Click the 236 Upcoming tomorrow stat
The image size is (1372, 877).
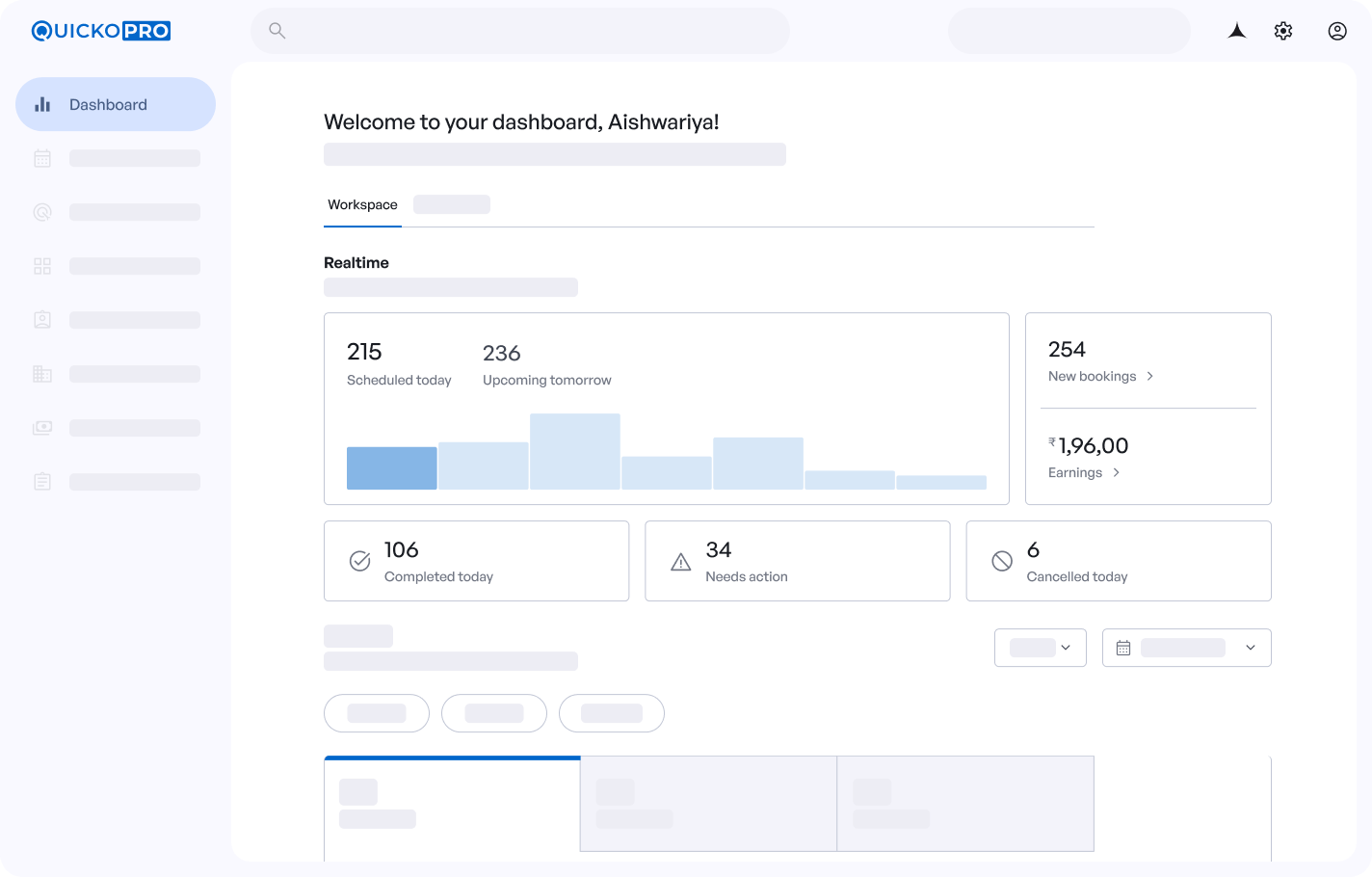(x=546, y=364)
